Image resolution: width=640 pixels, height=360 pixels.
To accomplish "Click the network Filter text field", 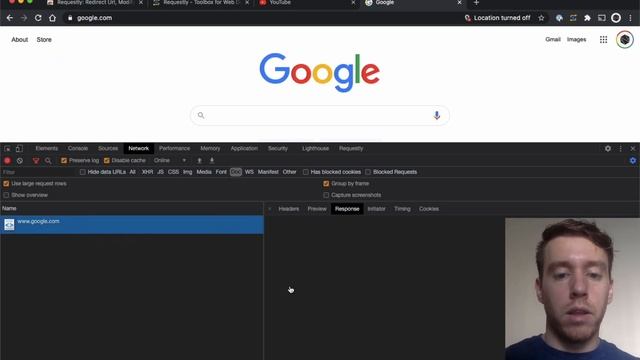I will coord(39,172).
